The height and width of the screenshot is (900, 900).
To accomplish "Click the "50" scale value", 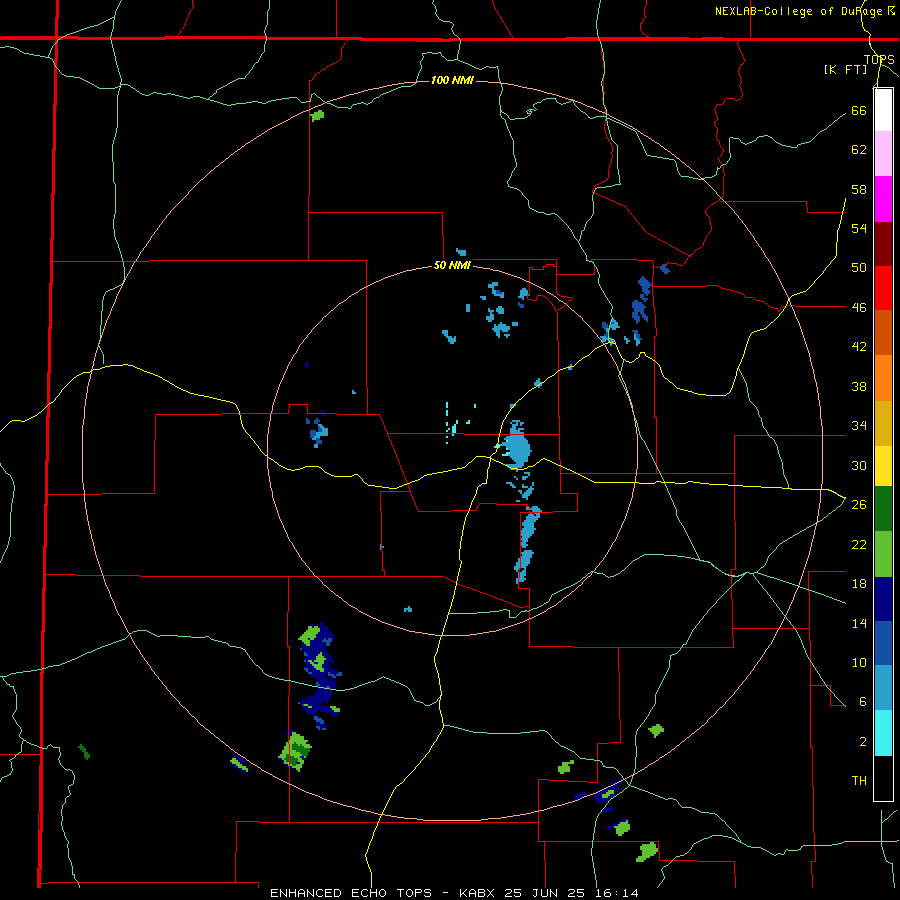I will pos(859,267).
